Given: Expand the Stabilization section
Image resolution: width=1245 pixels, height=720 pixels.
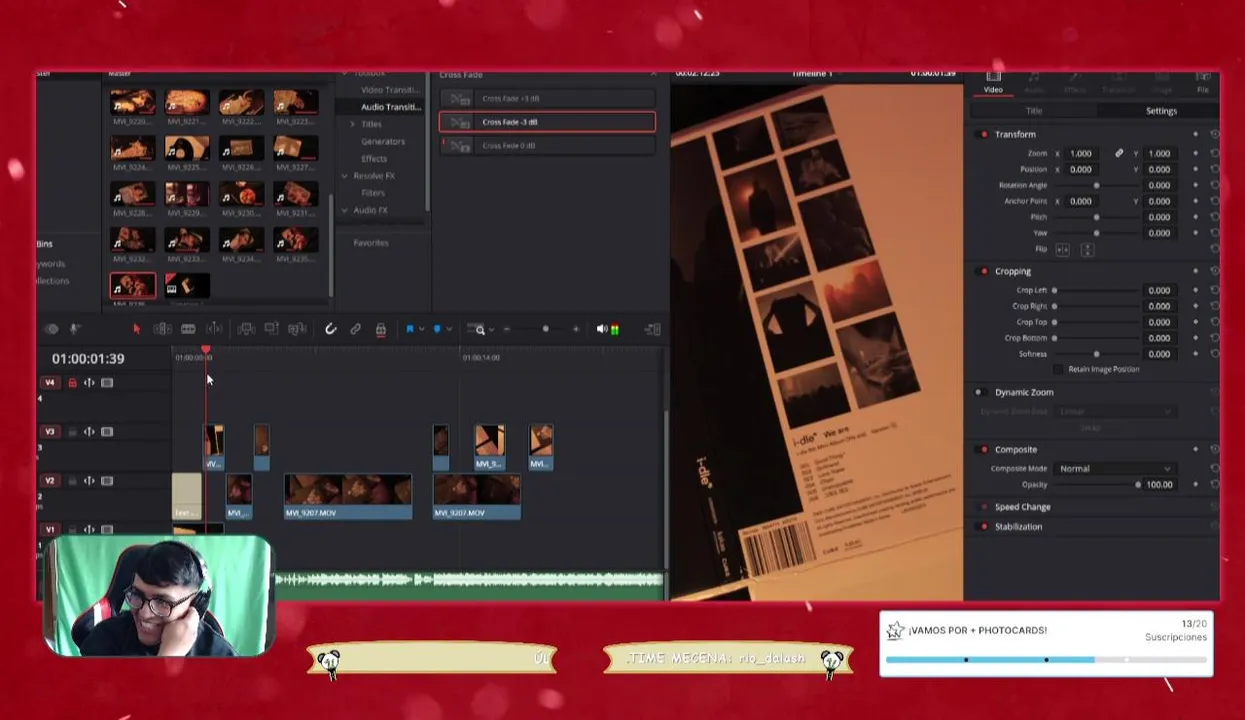Looking at the screenshot, I should tap(1018, 527).
